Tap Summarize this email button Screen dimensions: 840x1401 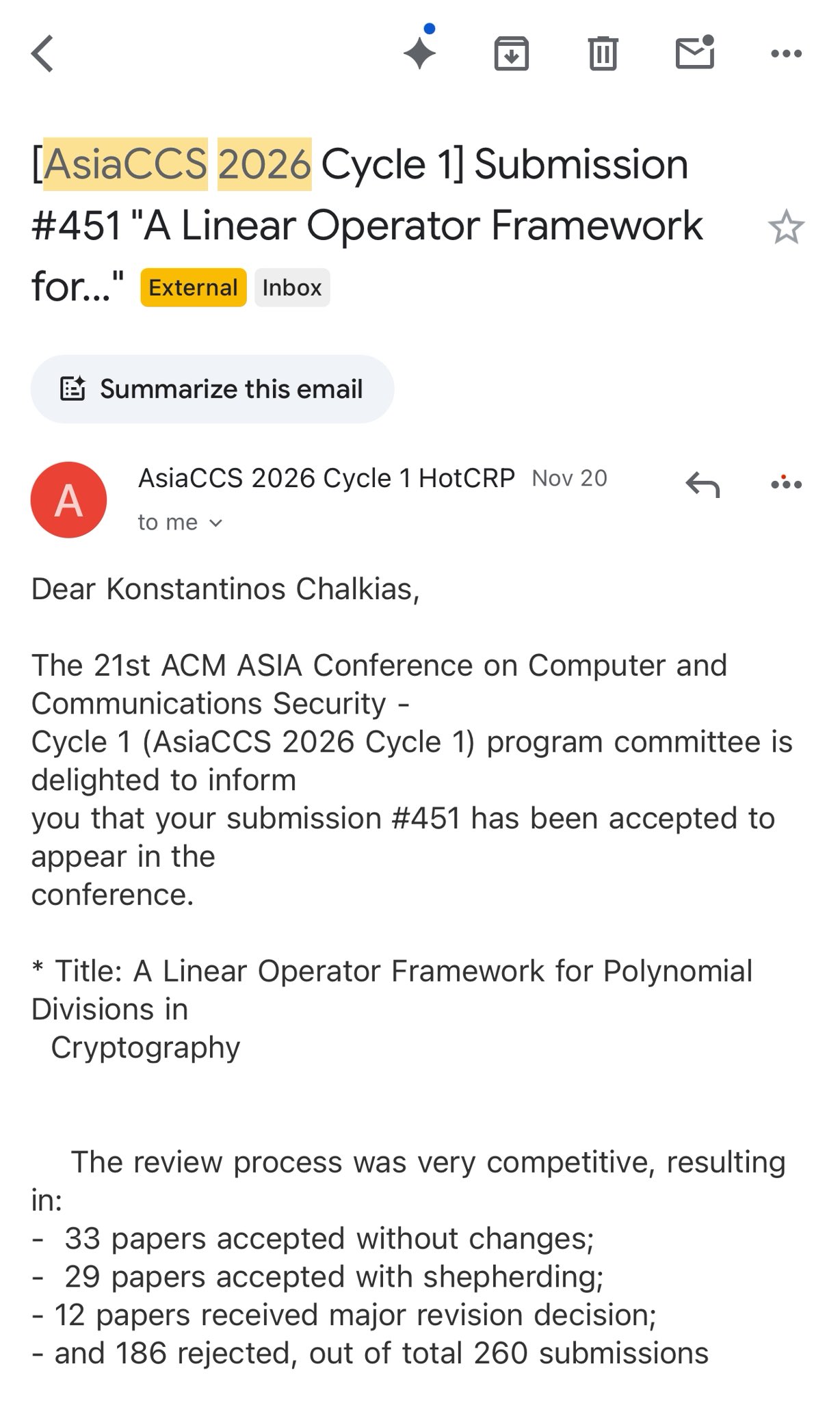[212, 389]
